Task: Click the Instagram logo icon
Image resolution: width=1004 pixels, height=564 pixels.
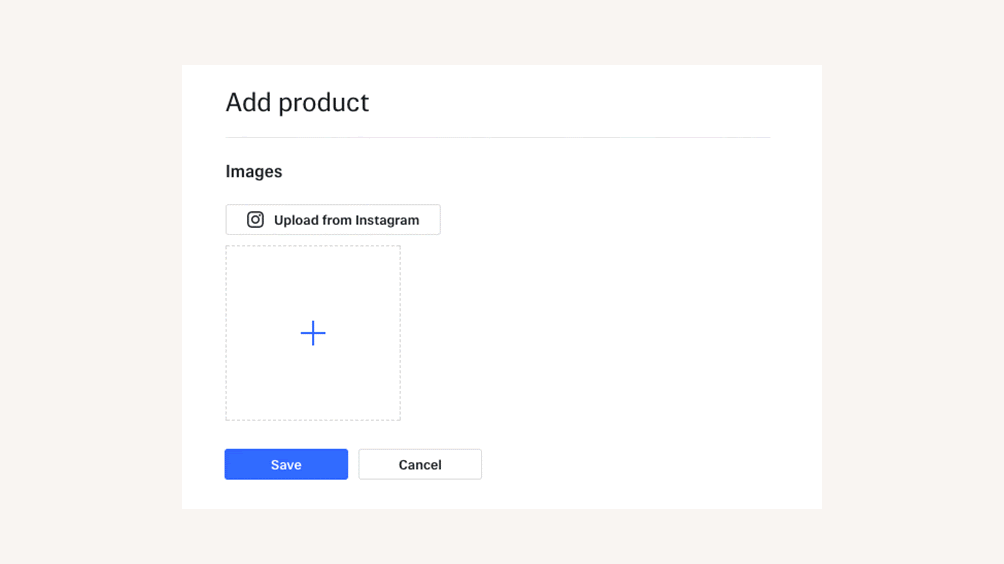Action: click(255, 220)
